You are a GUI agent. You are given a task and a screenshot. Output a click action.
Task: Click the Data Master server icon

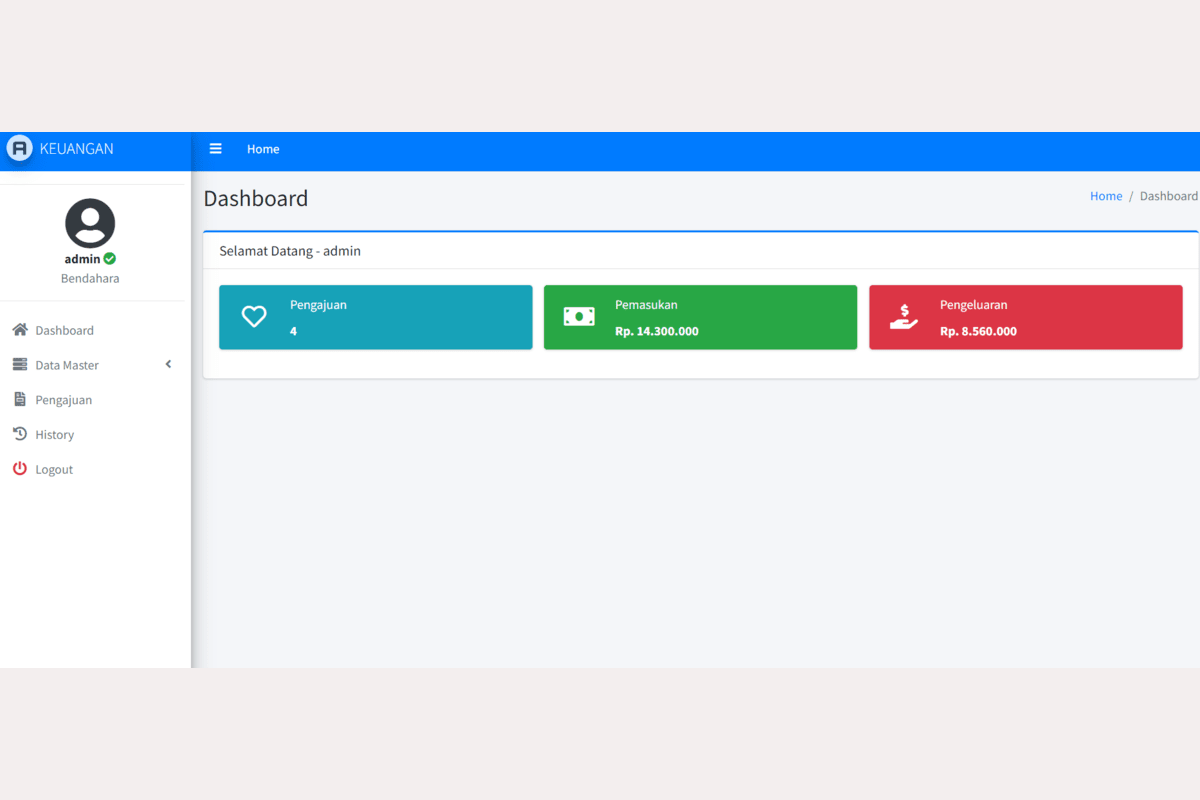pos(20,365)
